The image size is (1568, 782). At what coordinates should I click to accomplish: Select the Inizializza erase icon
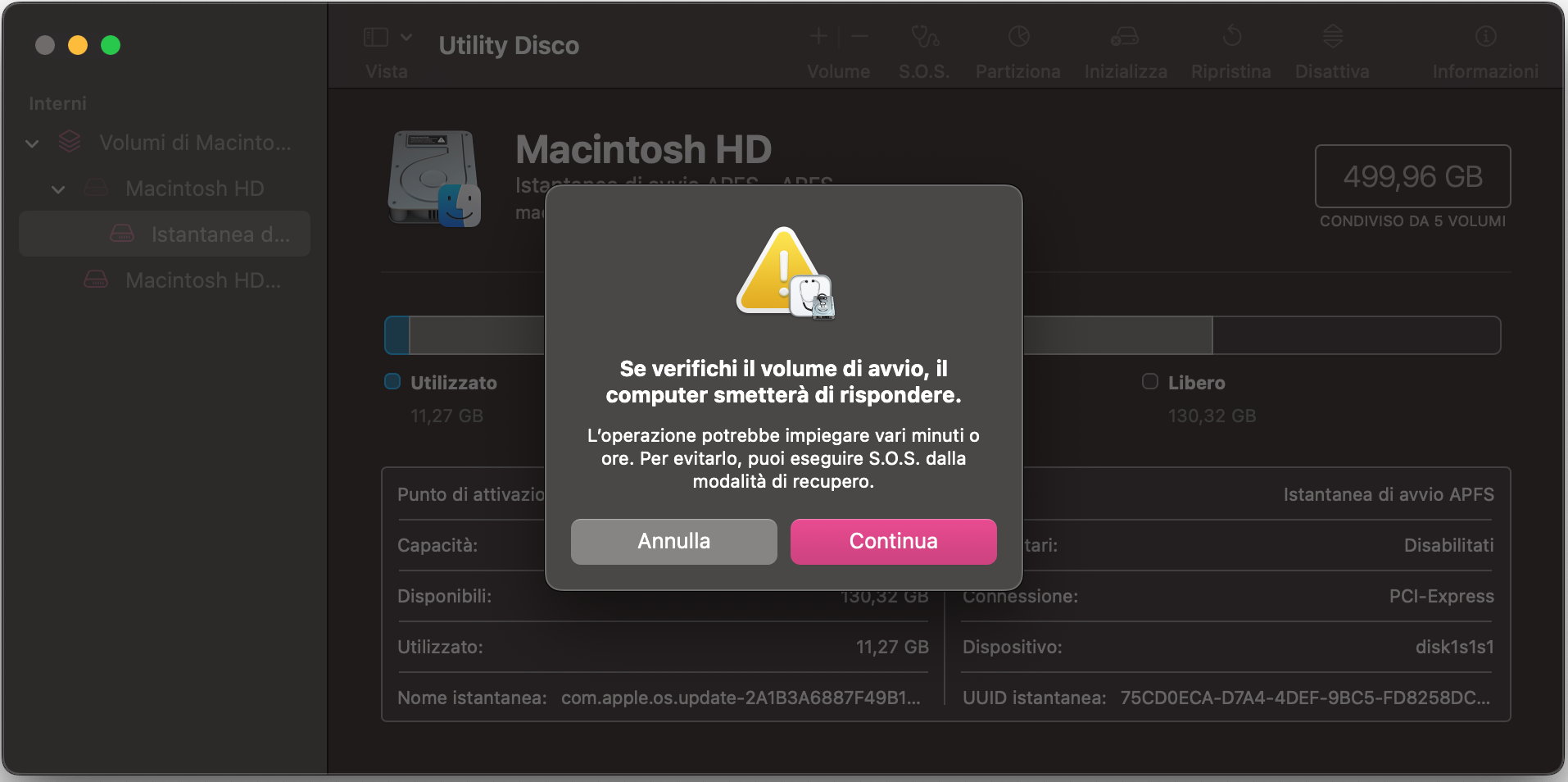[x=1125, y=36]
